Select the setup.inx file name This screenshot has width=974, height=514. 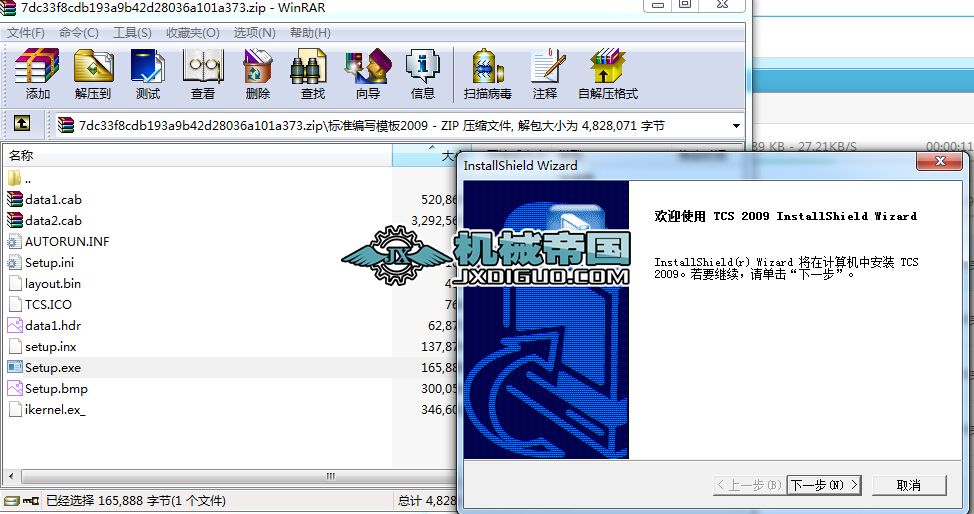(x=50, y=347)
